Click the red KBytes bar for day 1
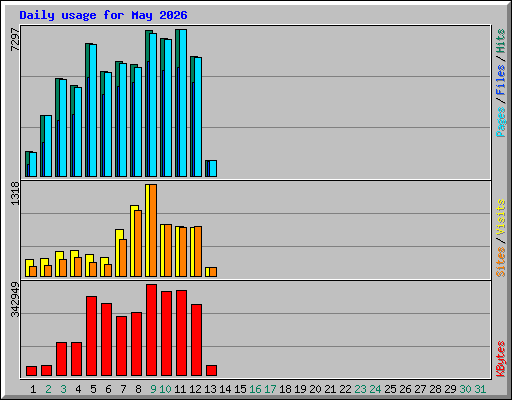 [x=31, y=371]
